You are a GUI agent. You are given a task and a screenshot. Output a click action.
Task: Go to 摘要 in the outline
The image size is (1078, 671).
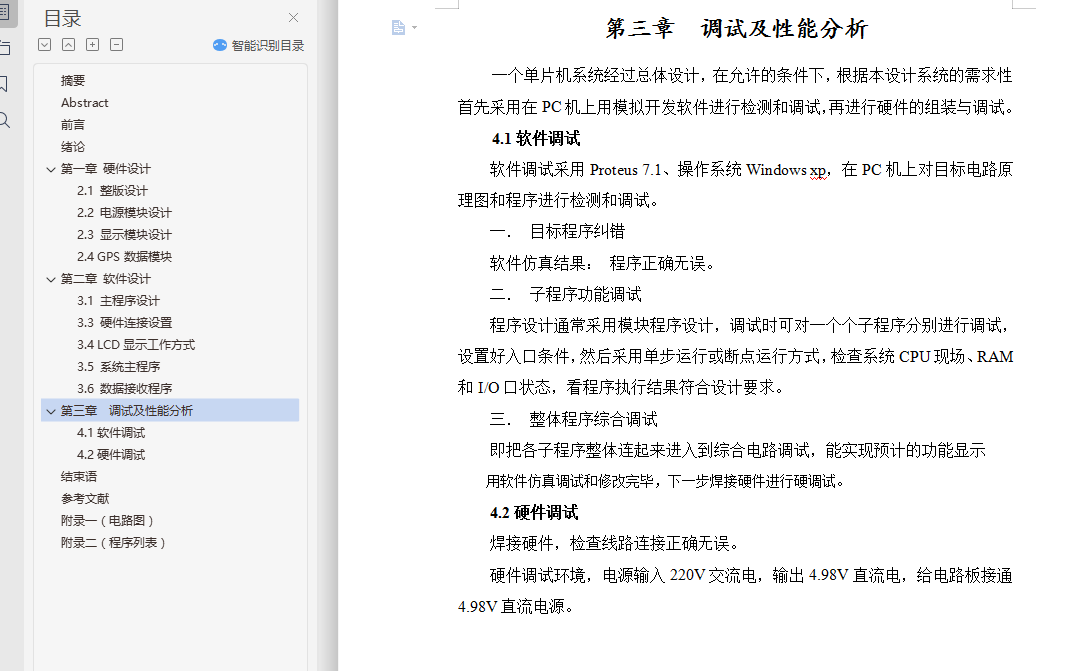click(x=73, y=80)
